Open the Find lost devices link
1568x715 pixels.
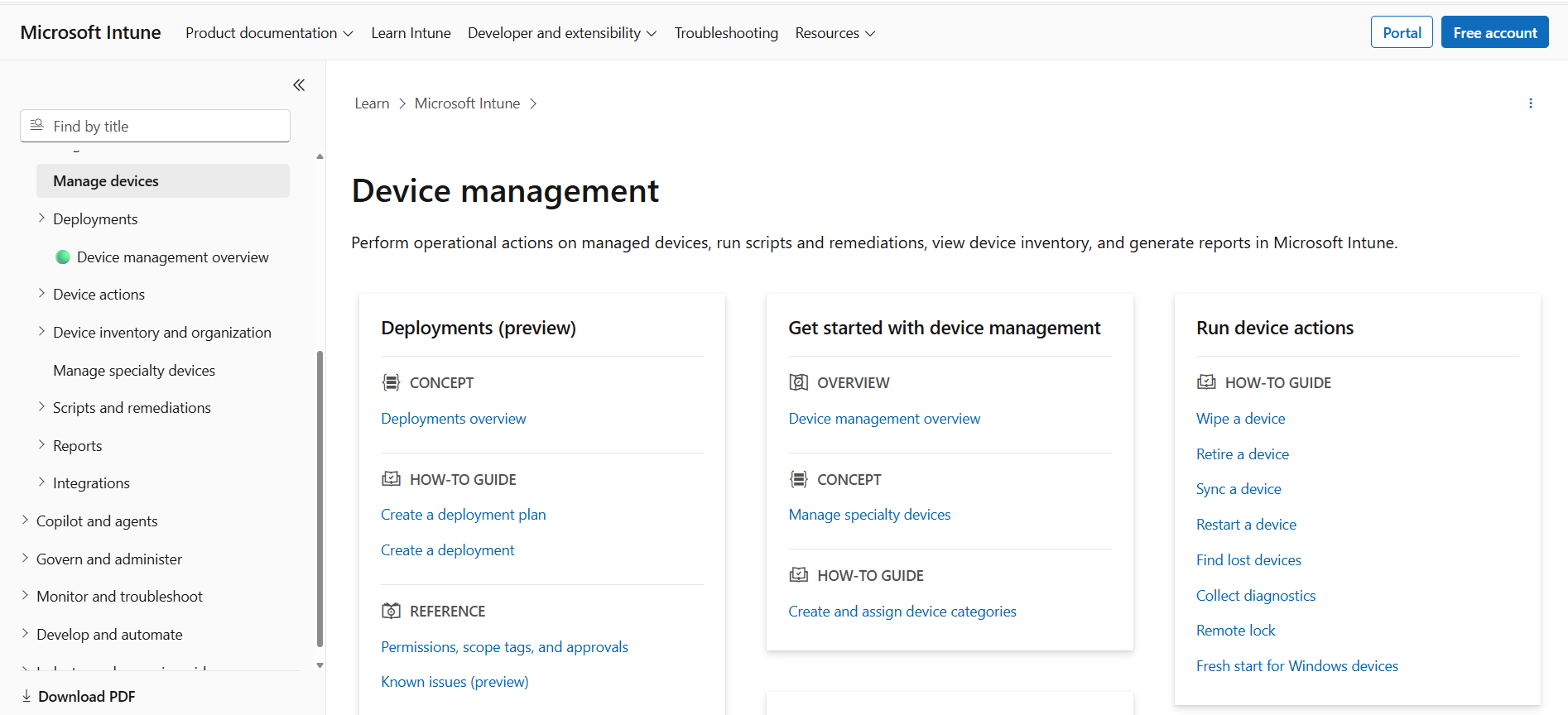(x=1248, y=559)
